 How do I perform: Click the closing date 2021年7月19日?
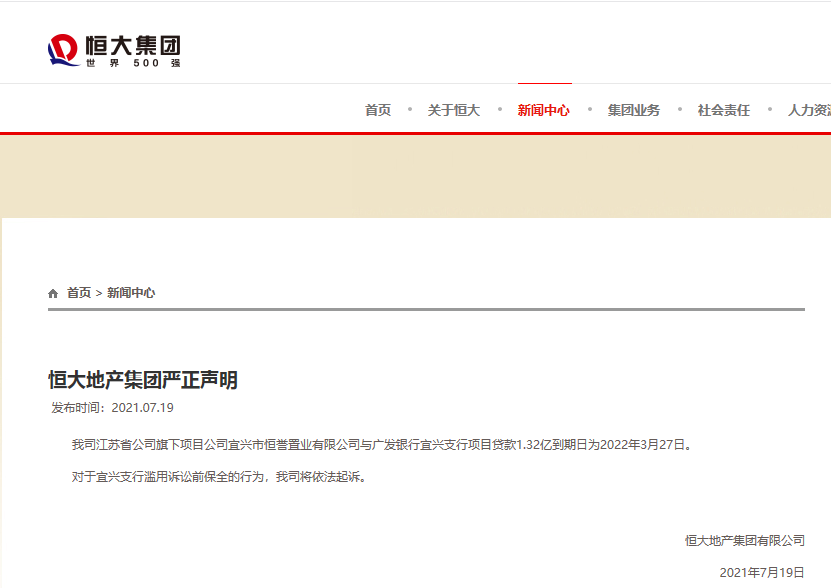pos(762,573)
